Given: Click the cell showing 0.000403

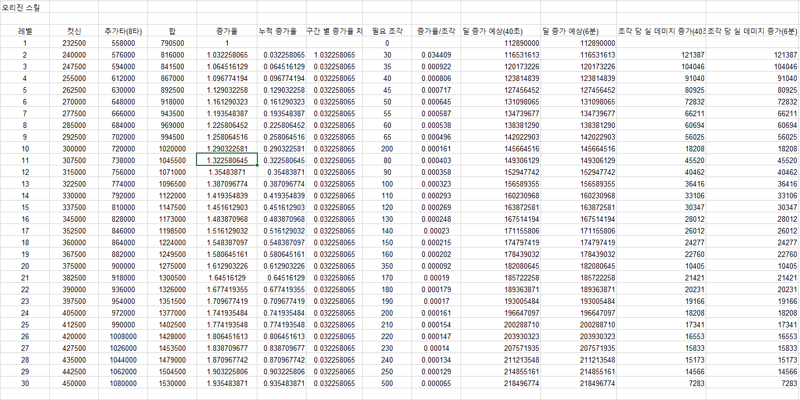Looking at the screenshot, I should pos(436,160).
